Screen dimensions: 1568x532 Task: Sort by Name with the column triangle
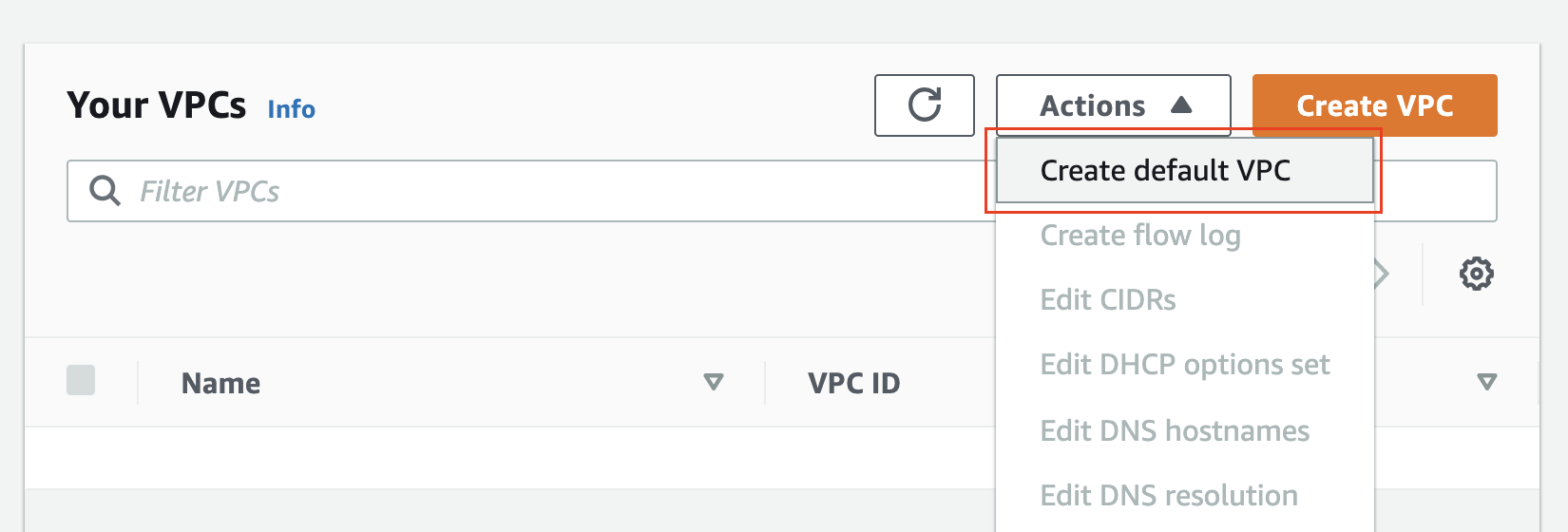tap(713, 382)
